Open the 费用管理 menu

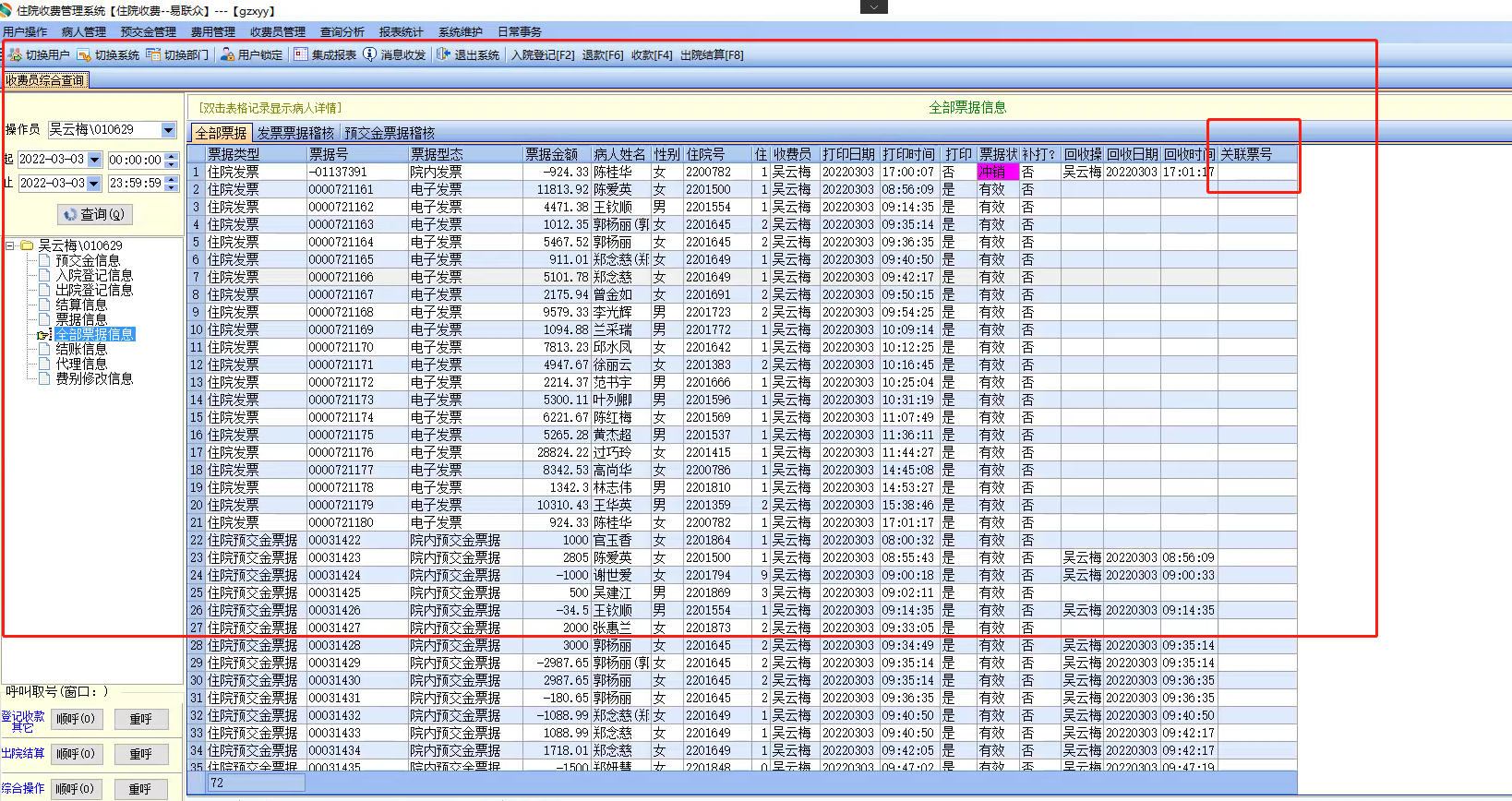point(213,32)
